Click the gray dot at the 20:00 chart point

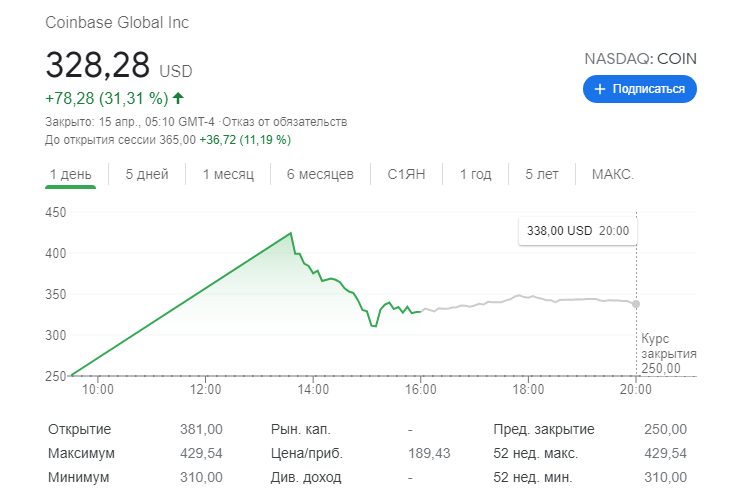click(x=636, y=304)
